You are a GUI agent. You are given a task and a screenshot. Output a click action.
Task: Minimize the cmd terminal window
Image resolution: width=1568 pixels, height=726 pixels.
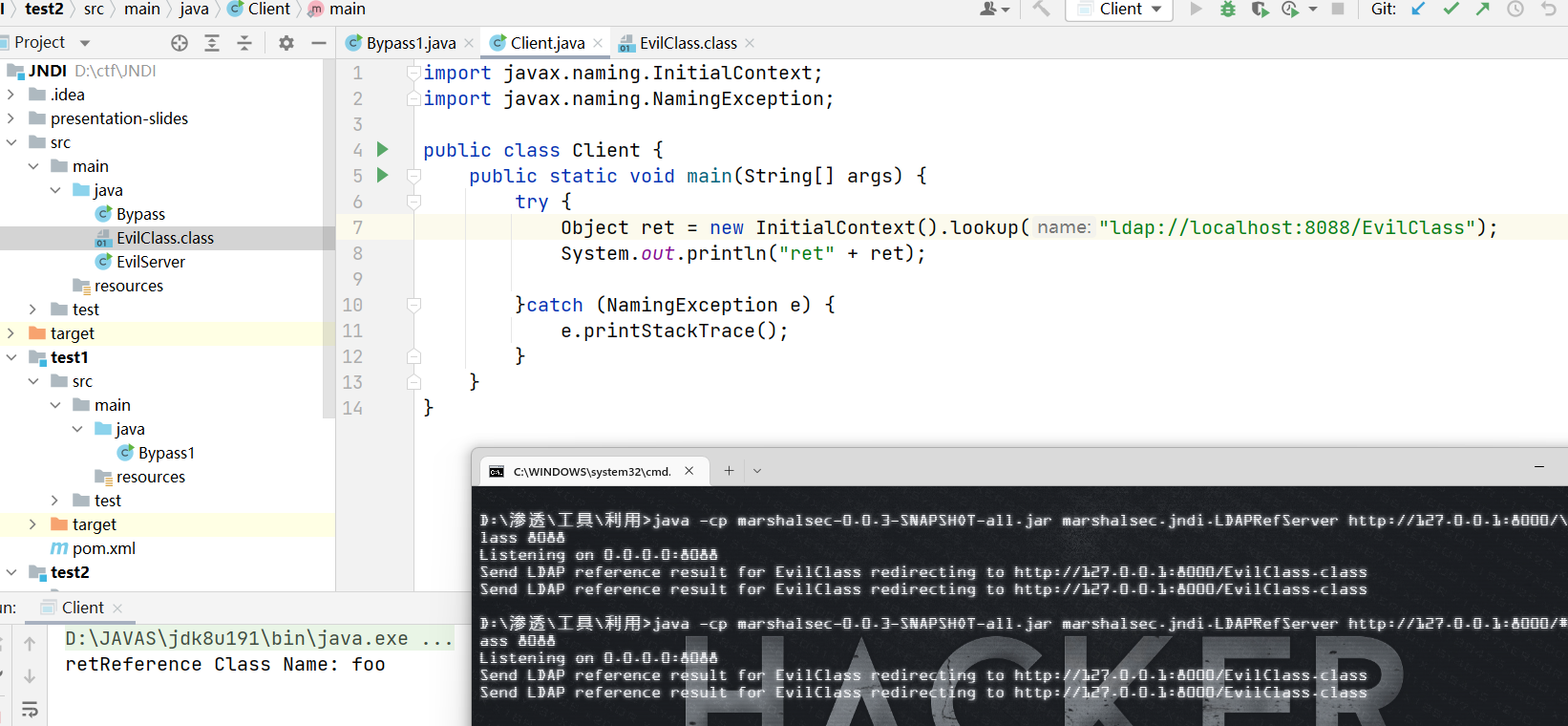click(x=1539, y=467)
